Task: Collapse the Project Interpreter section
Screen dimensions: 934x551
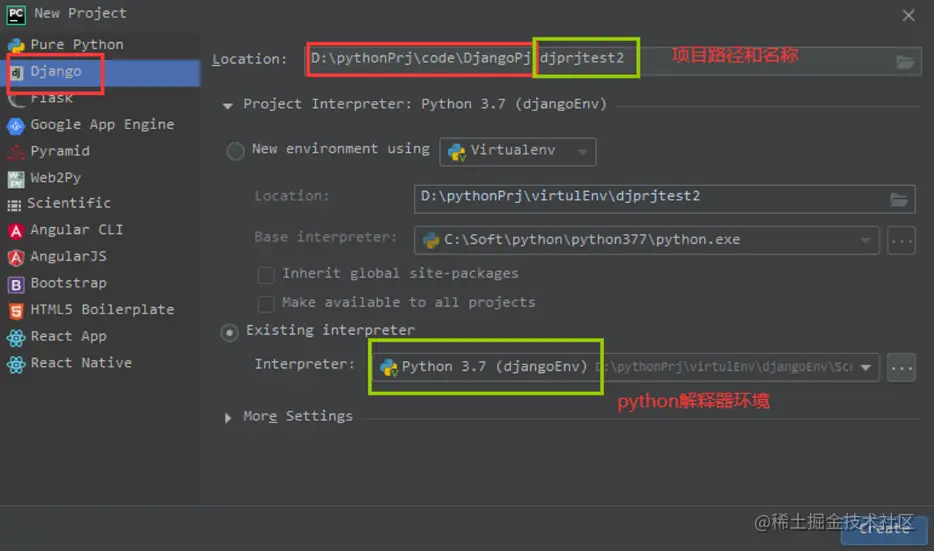Action: (228, 106)
